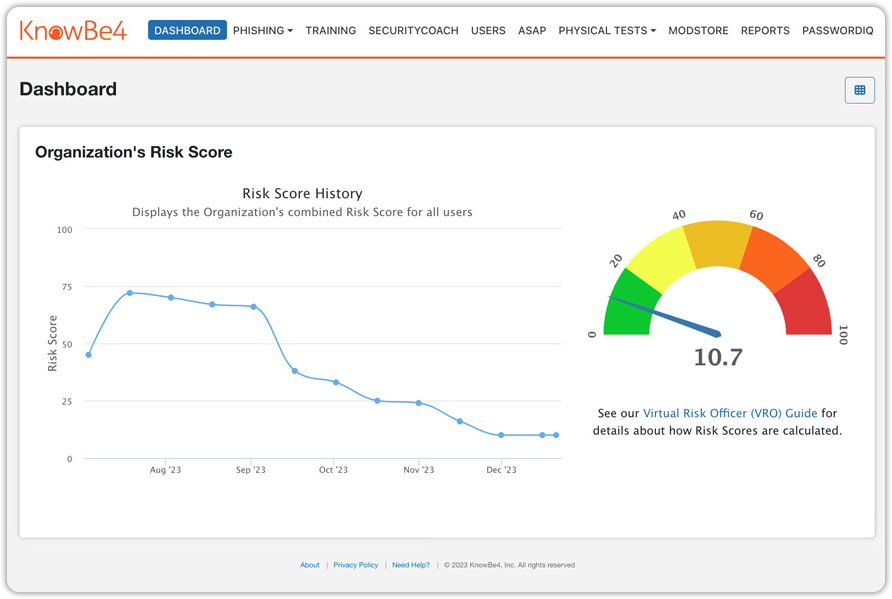Open the REPORTS section

765,31
